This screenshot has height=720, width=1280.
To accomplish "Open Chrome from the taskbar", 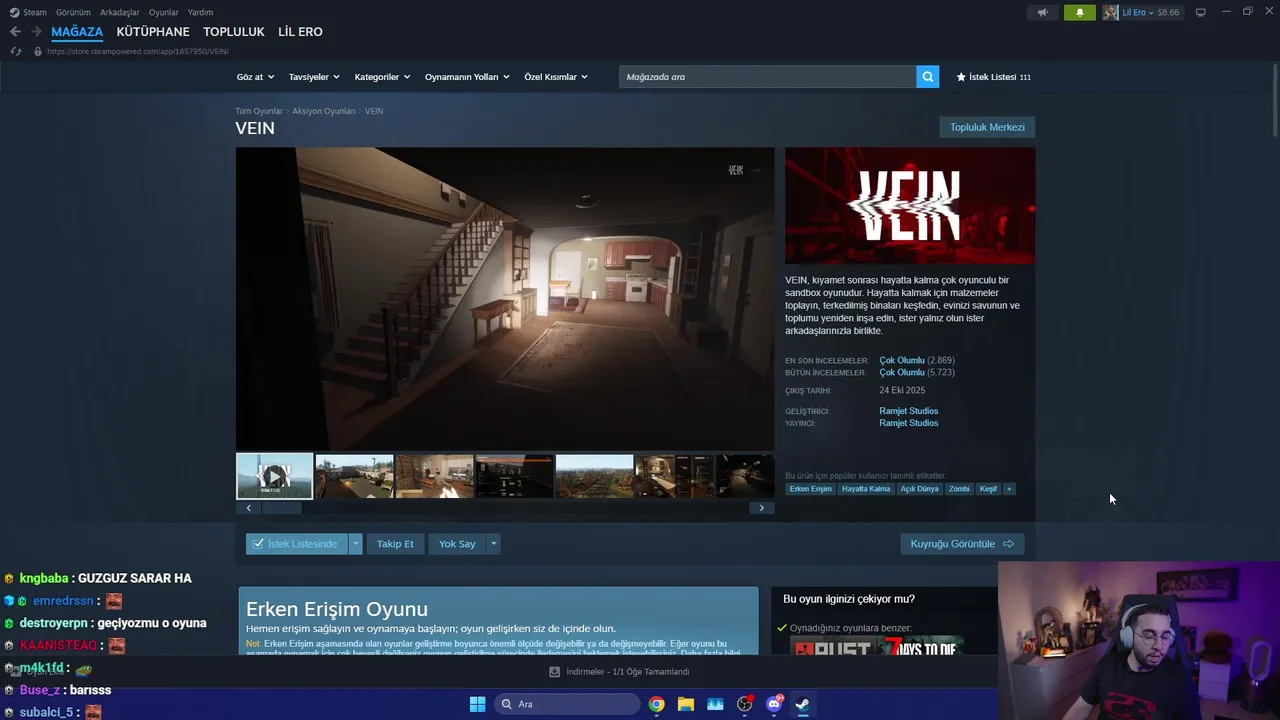I will click(x=656, y=704).
